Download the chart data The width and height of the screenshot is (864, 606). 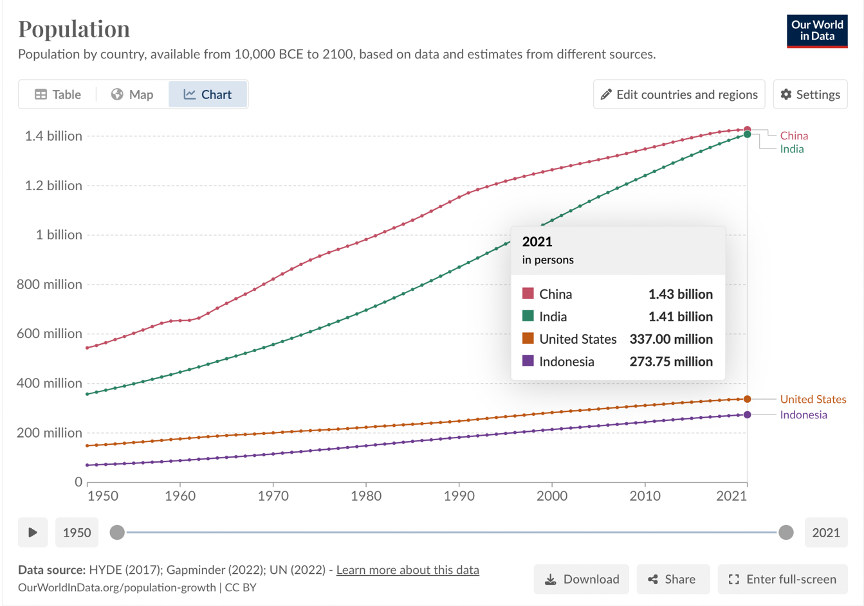581,579
